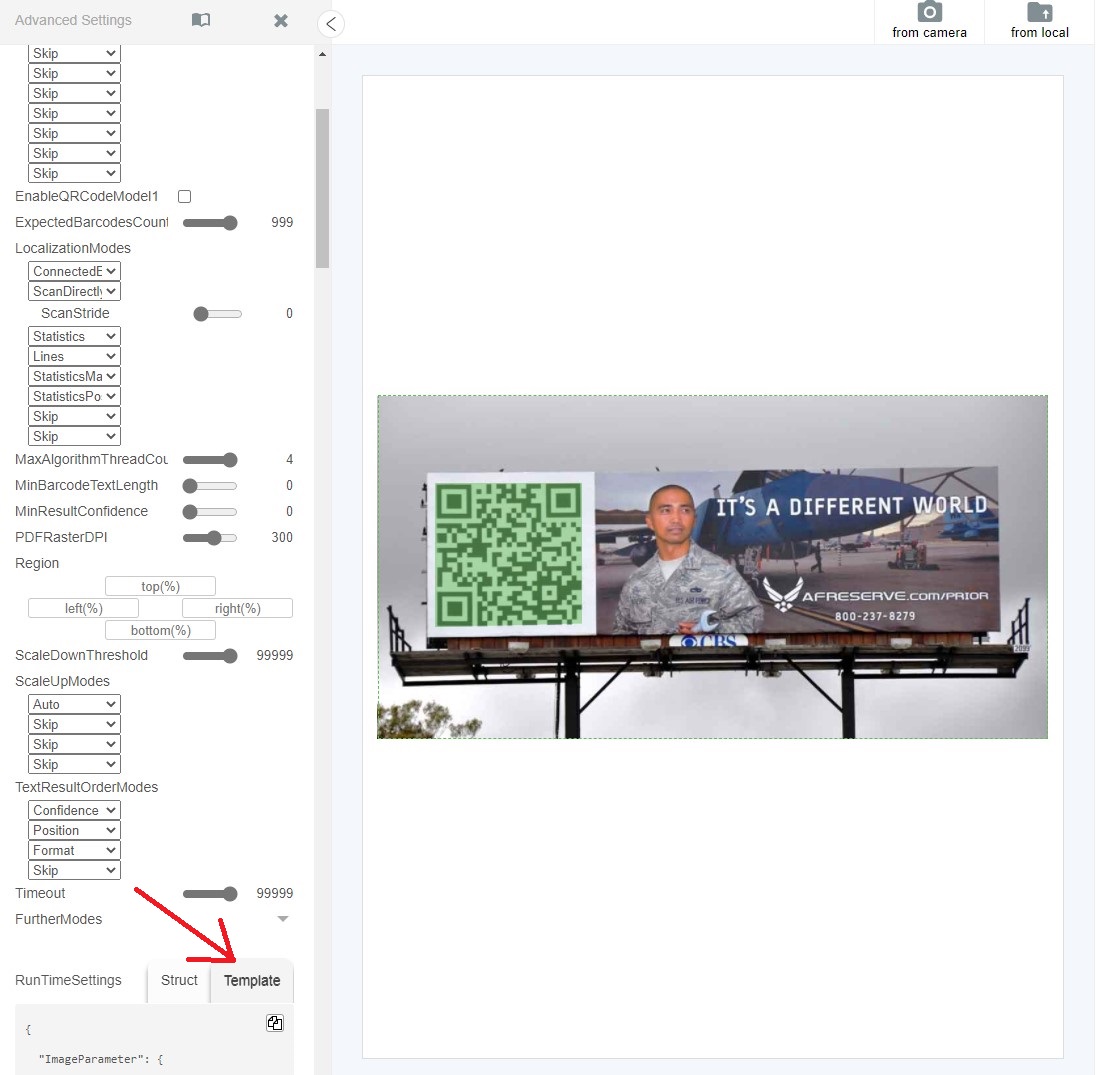Expand the FurtherModes section arrow
The image size is (1103, 1075).
click(283, 919)
